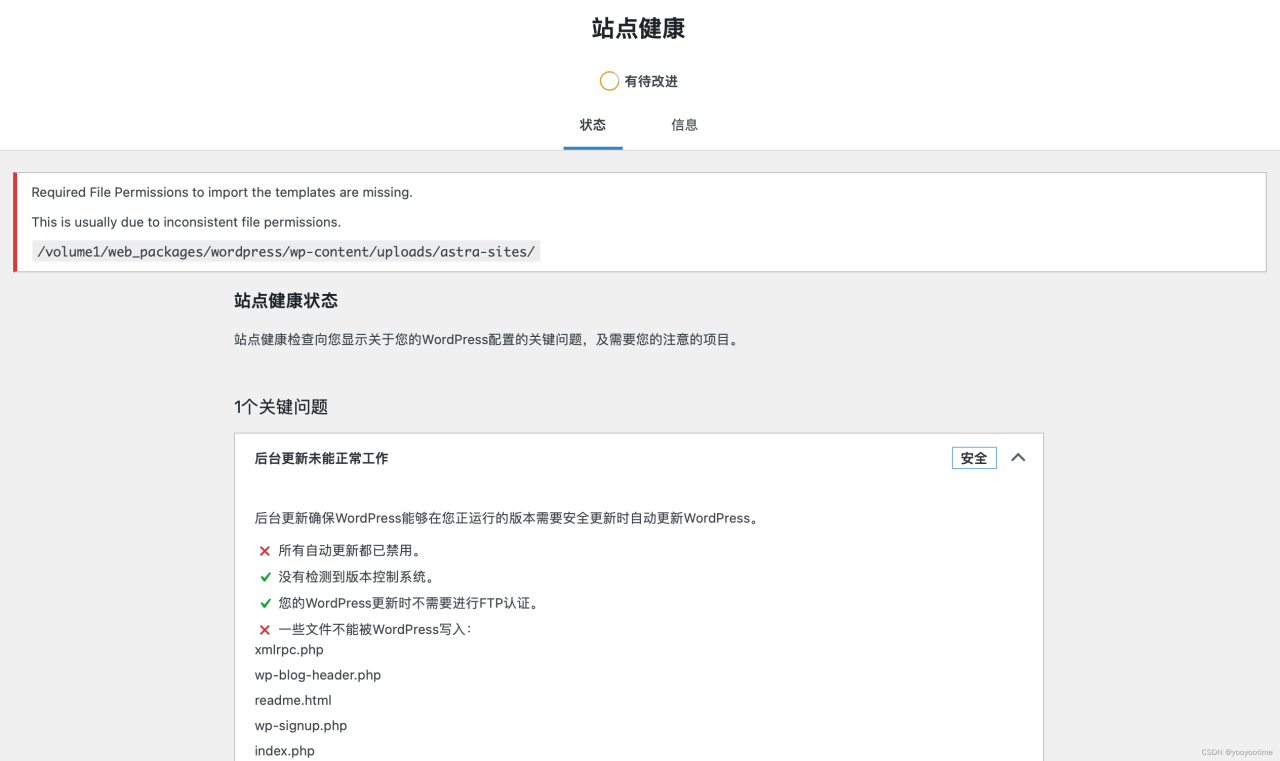Click the wp-signup.php list entry
The height and width of the screenshot is (761, 1280).
(301, 725)
